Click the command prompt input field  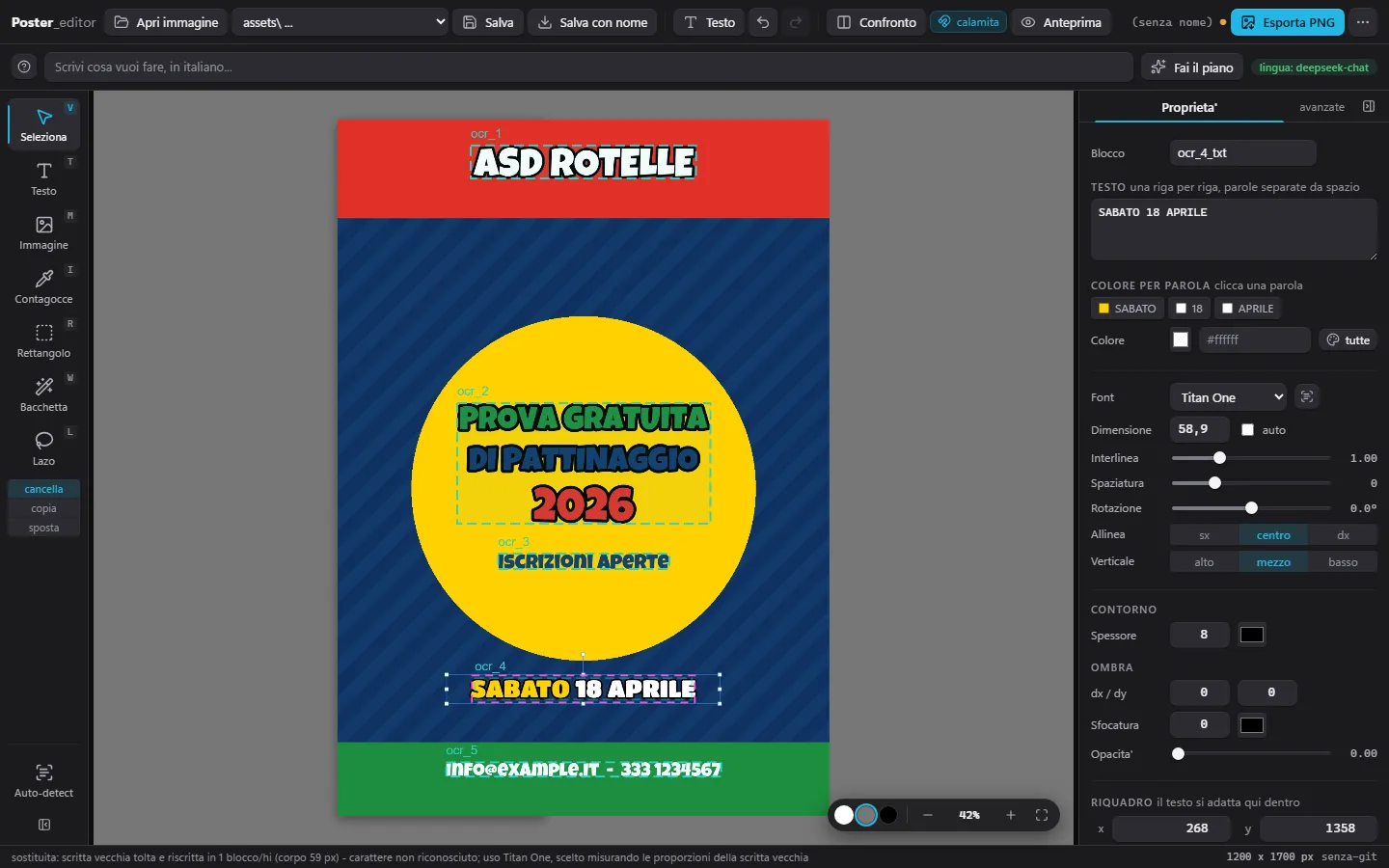point(588,67)
